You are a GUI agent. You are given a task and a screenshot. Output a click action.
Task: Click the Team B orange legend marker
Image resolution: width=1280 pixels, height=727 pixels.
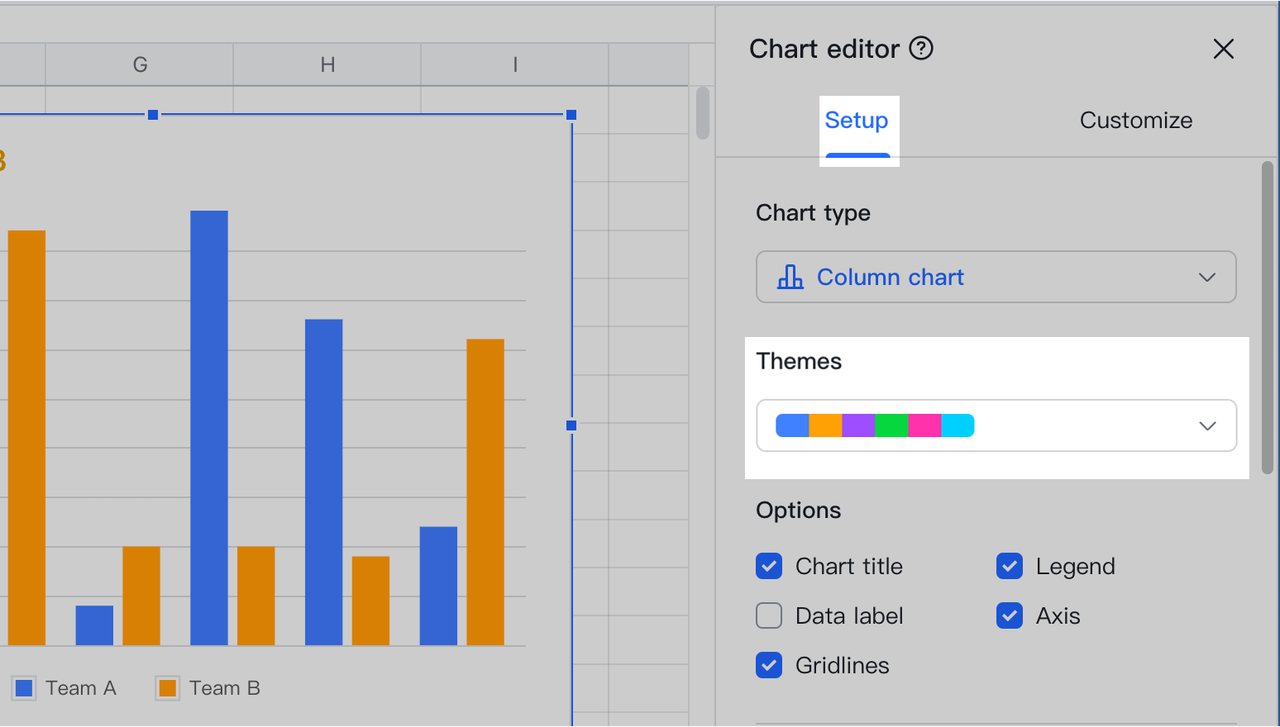tap(165, 688)
